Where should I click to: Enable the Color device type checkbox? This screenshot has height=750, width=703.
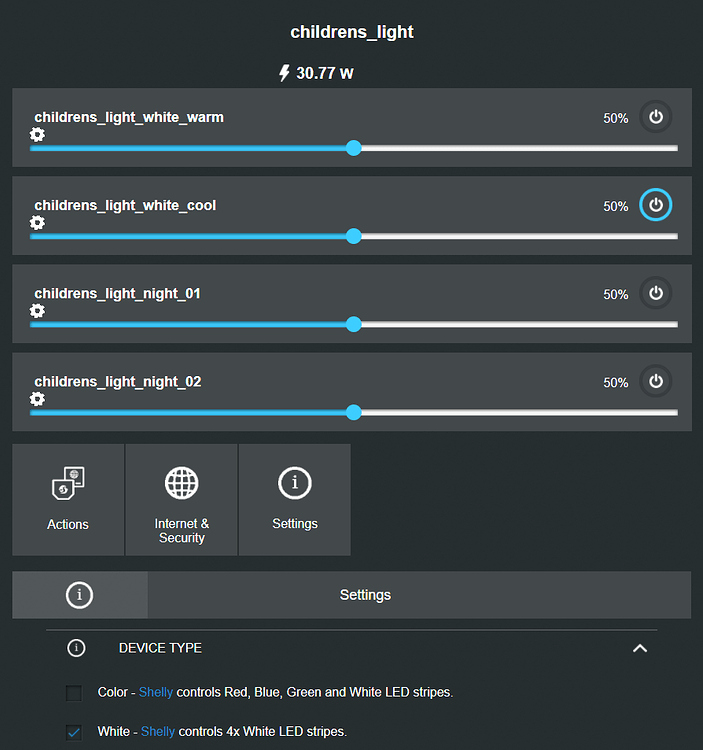(74, 693)
